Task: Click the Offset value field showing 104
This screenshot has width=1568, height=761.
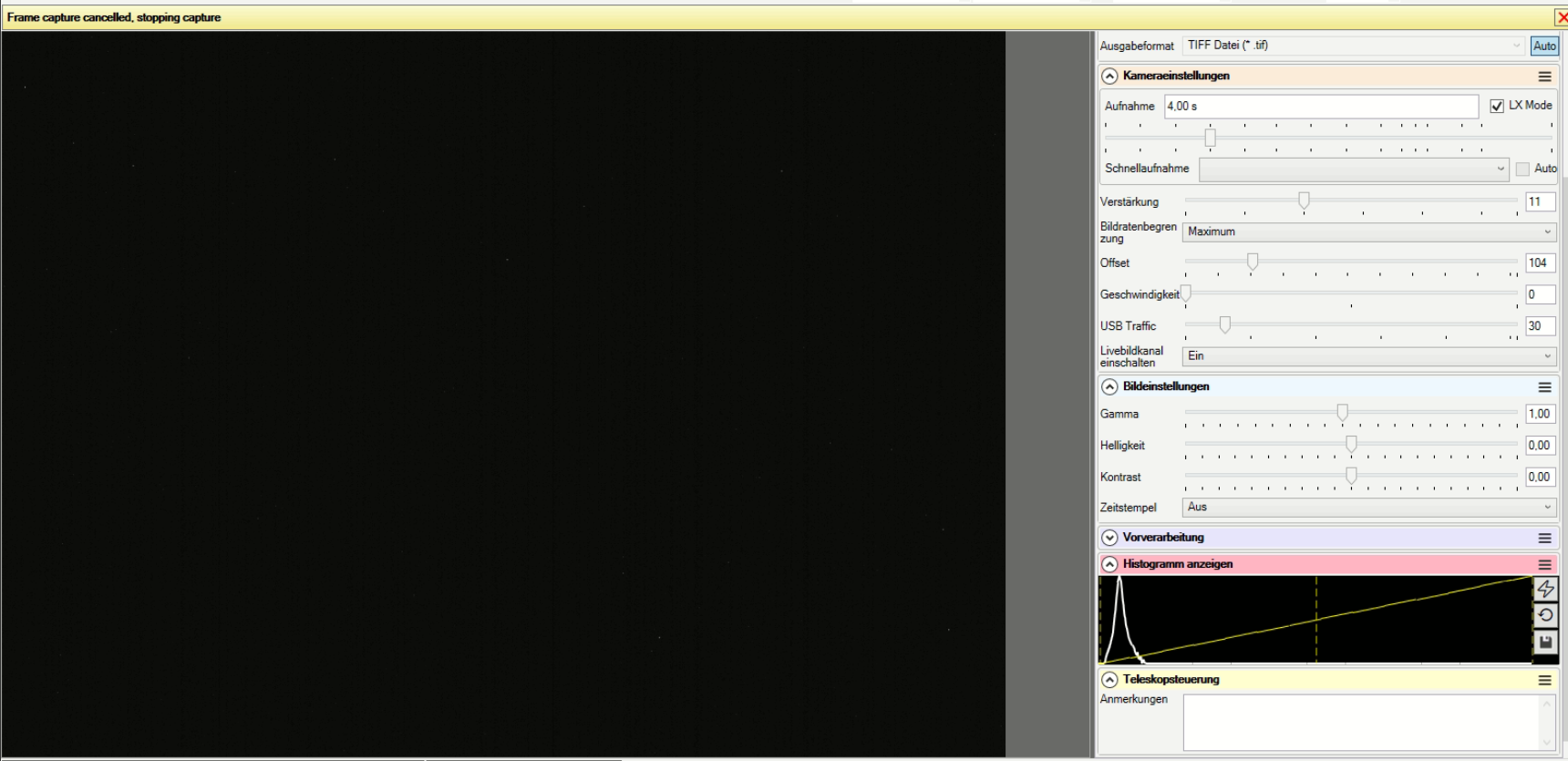Action: [1540, 263]
